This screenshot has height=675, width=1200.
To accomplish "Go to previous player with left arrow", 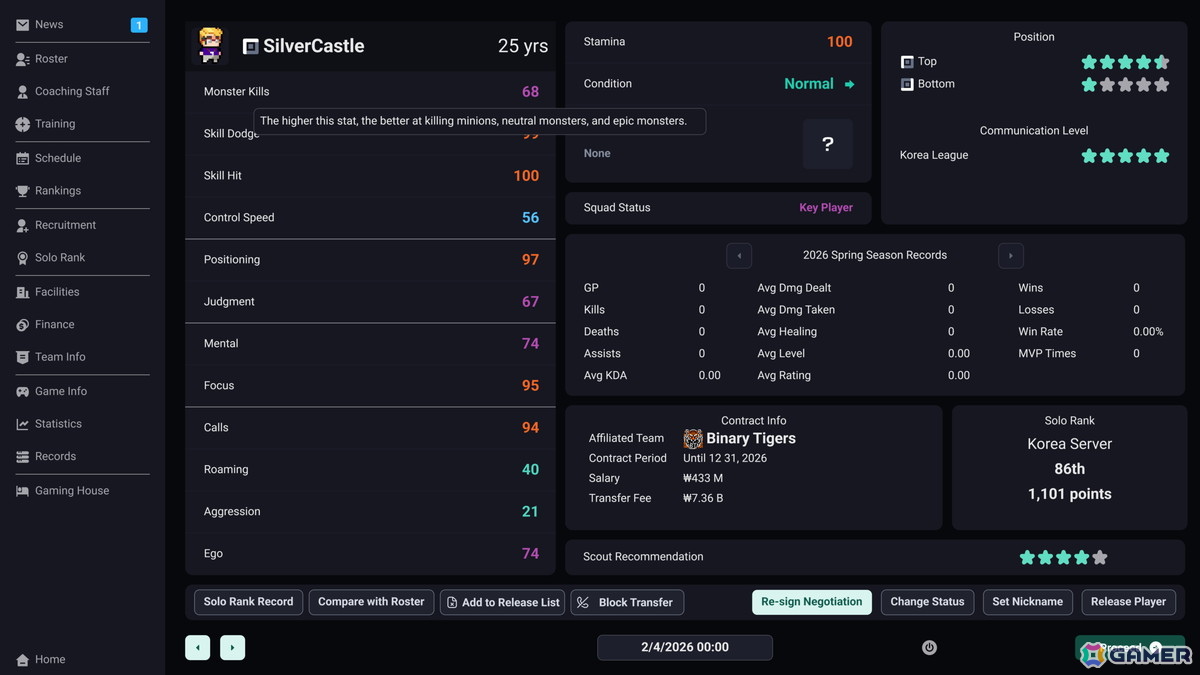I will click(x=198, y=648).
